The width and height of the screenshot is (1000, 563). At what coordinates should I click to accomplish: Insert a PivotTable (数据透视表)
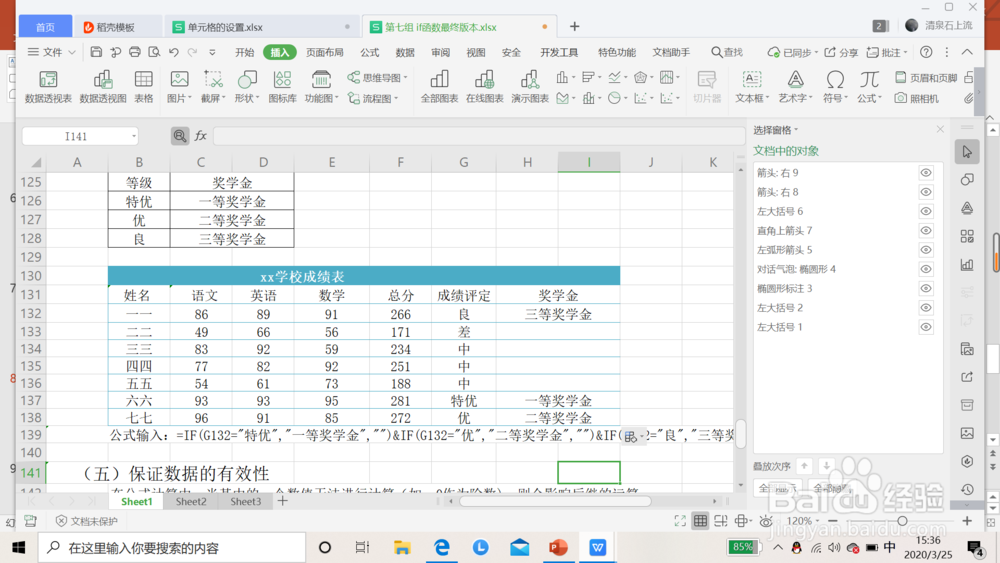pyautogui.click(x=48, y=86)
